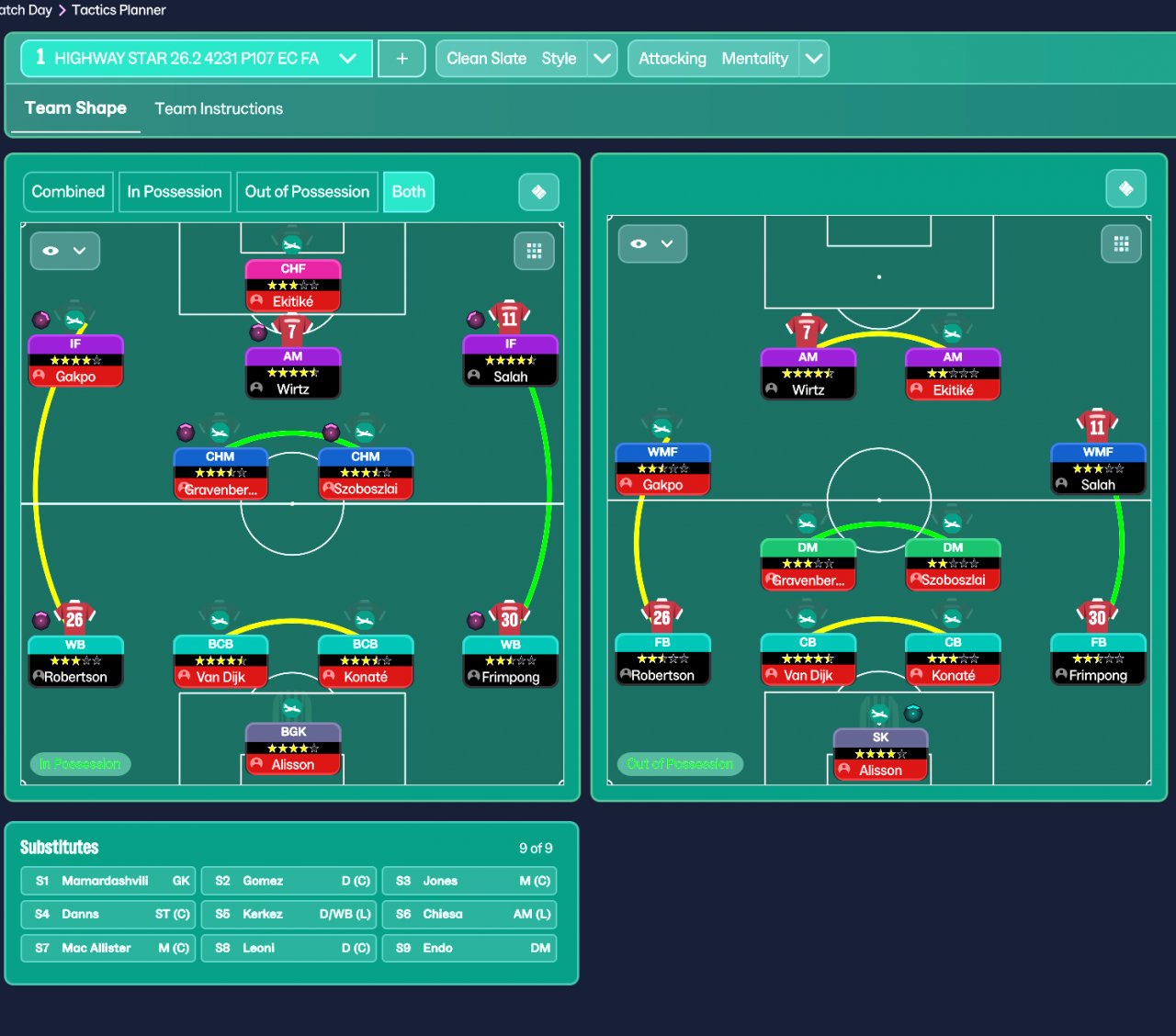This screenshot has width=1176, height=1036.
Task: Click the shirt icon above Van Dijk's BCB card
Action: (220, 619)
